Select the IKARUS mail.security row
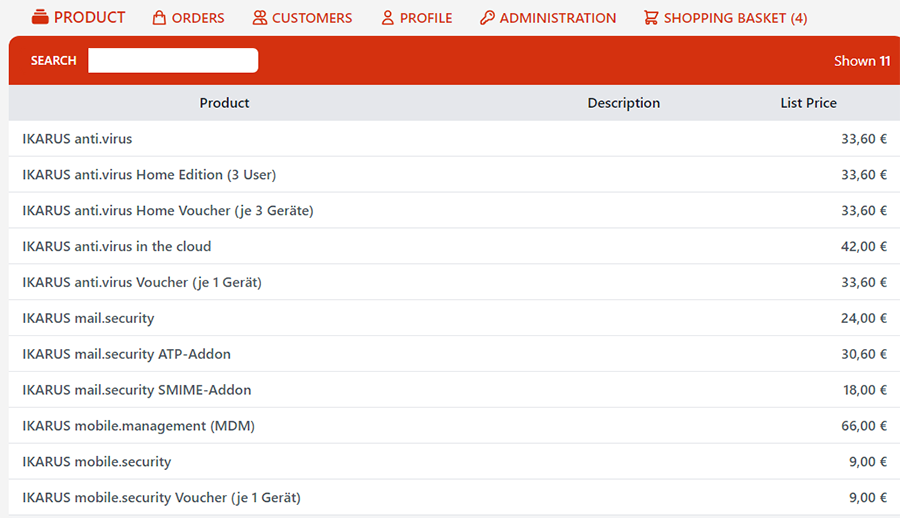900x518 pixels. [x=454, y=318]
